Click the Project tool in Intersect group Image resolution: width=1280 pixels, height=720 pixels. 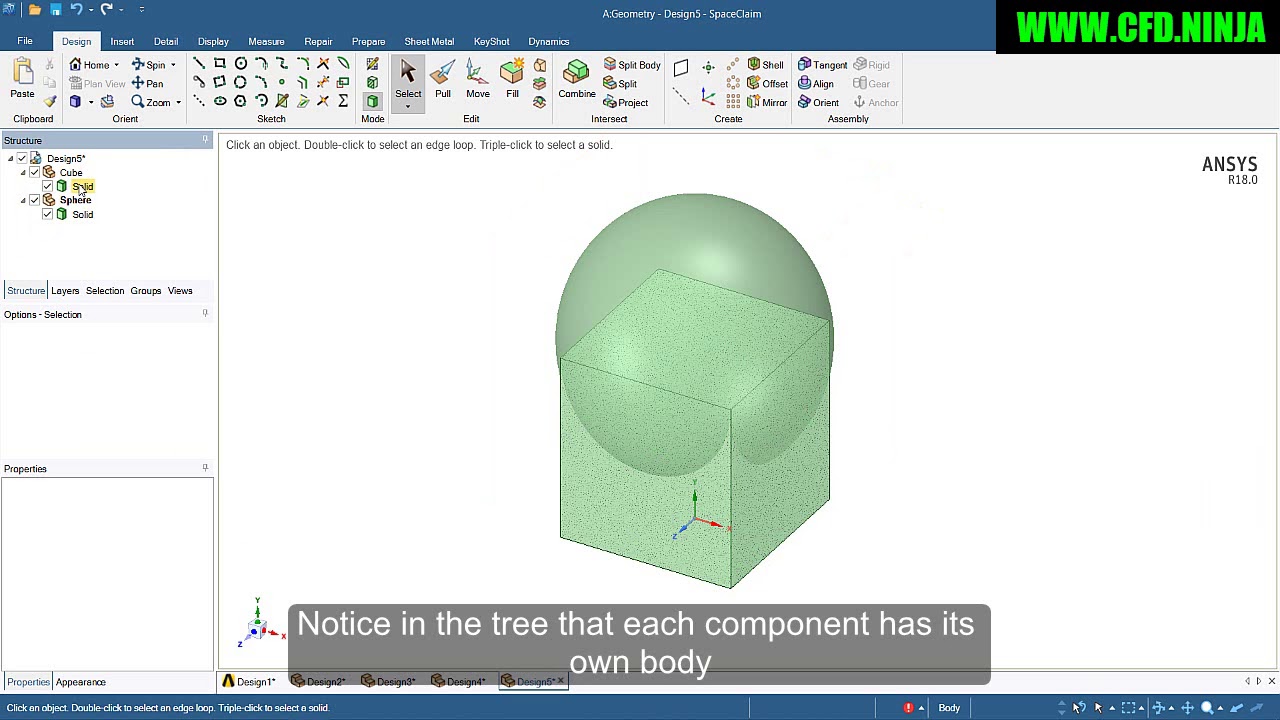(626, 103)
